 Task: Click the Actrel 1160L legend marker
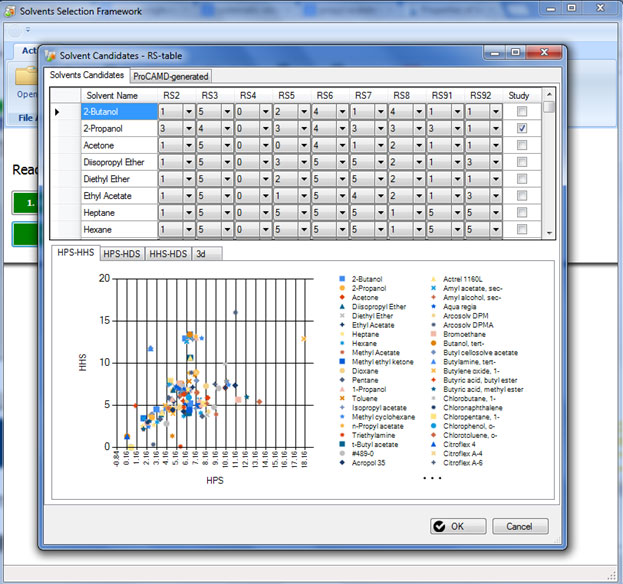432,279
